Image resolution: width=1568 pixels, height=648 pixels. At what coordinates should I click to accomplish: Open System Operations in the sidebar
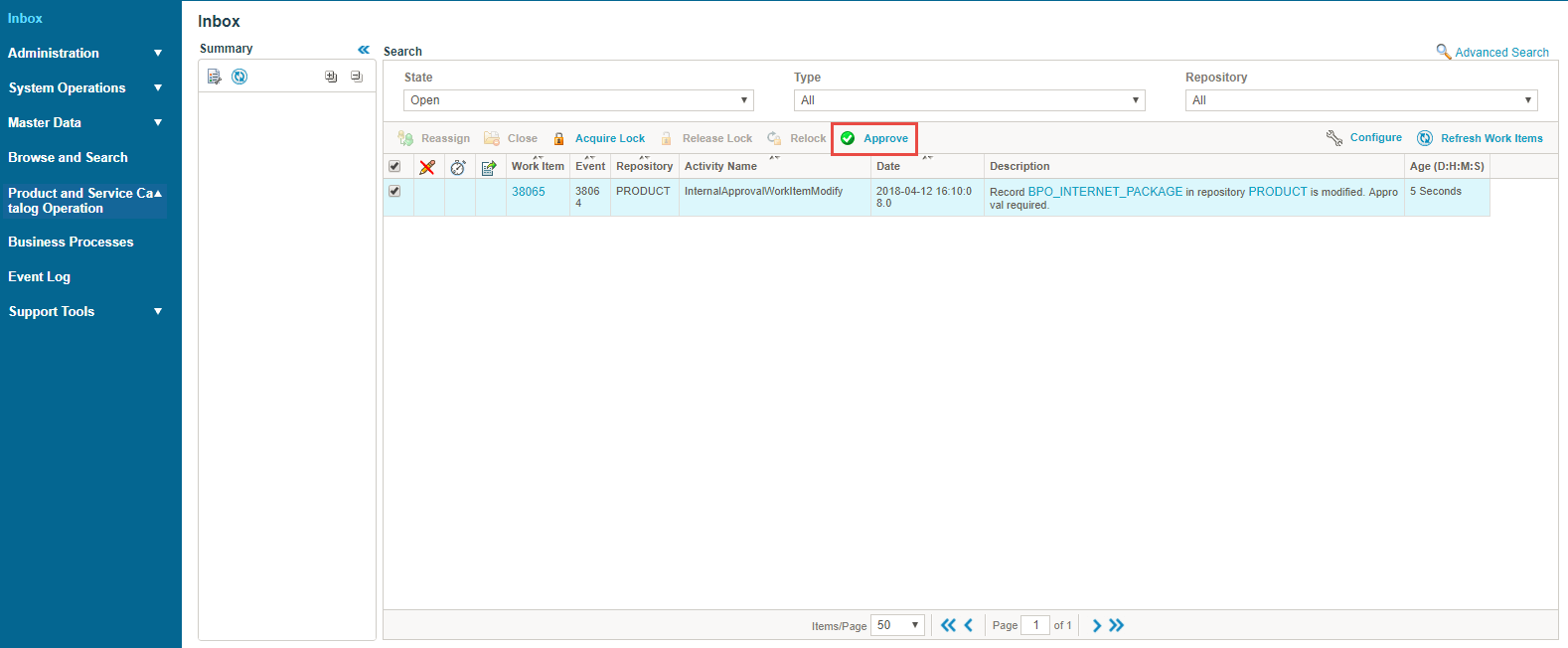[x=68, y=87]
